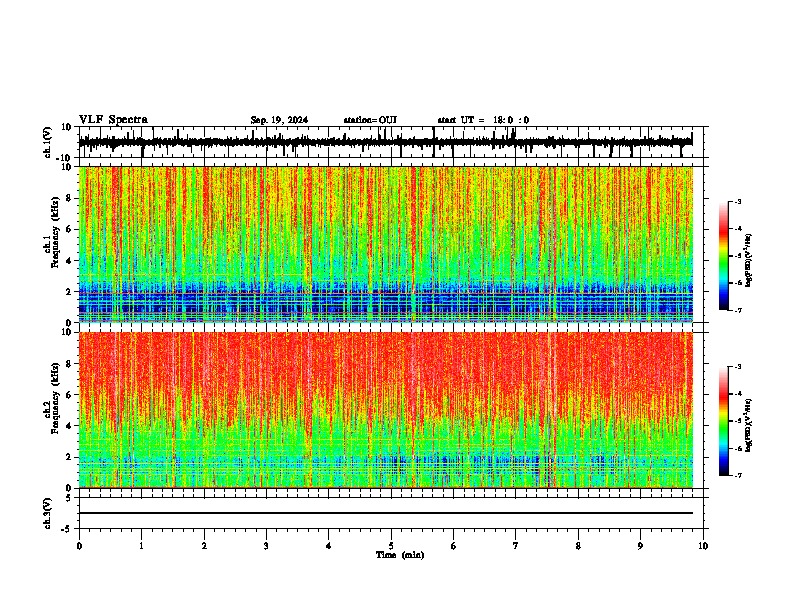Click the flat ch.3 voltage line

pos(385,513)
